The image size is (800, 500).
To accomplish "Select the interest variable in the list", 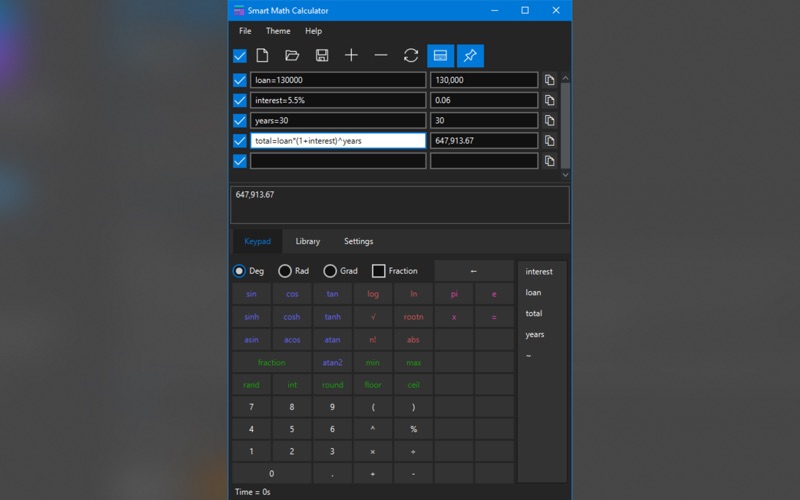I will tap(539, 271).
